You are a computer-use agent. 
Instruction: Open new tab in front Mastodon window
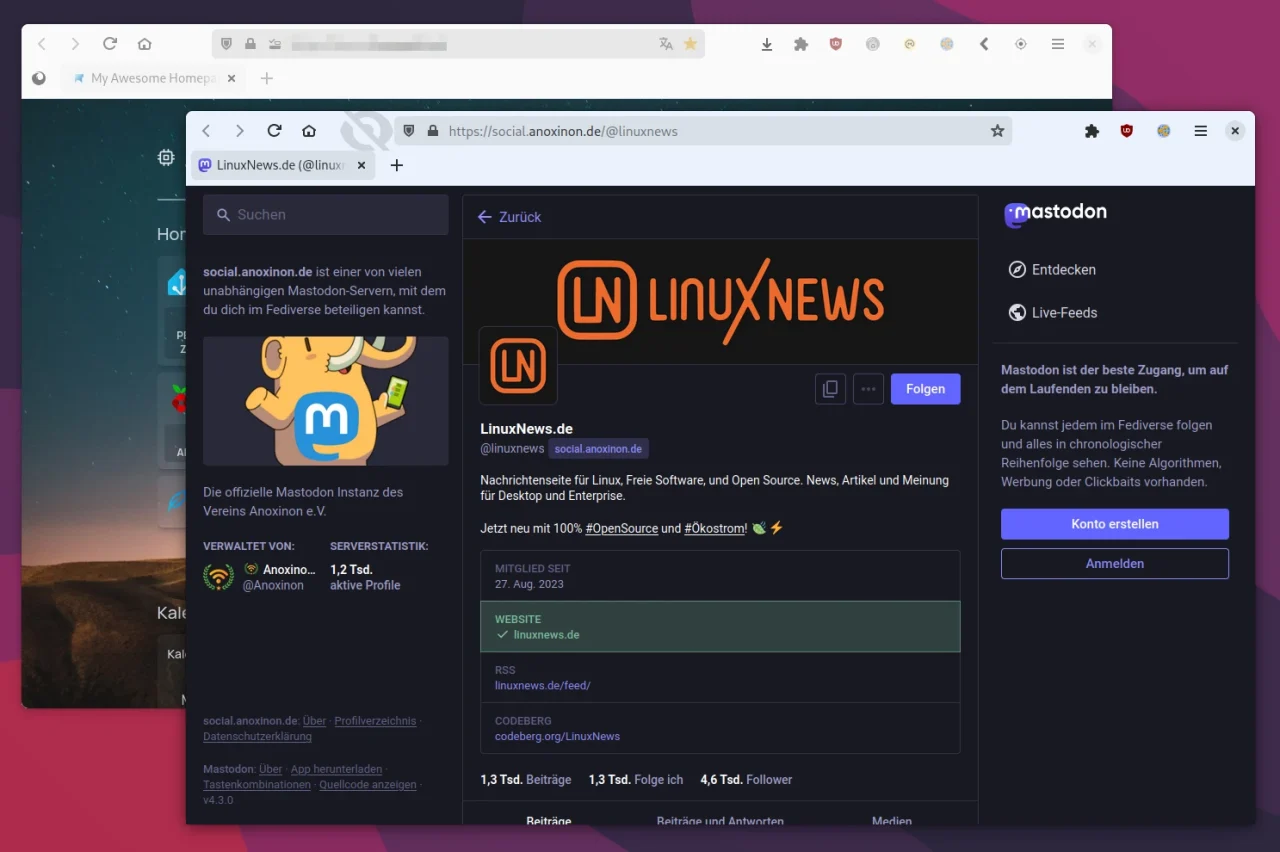[397, 165]
